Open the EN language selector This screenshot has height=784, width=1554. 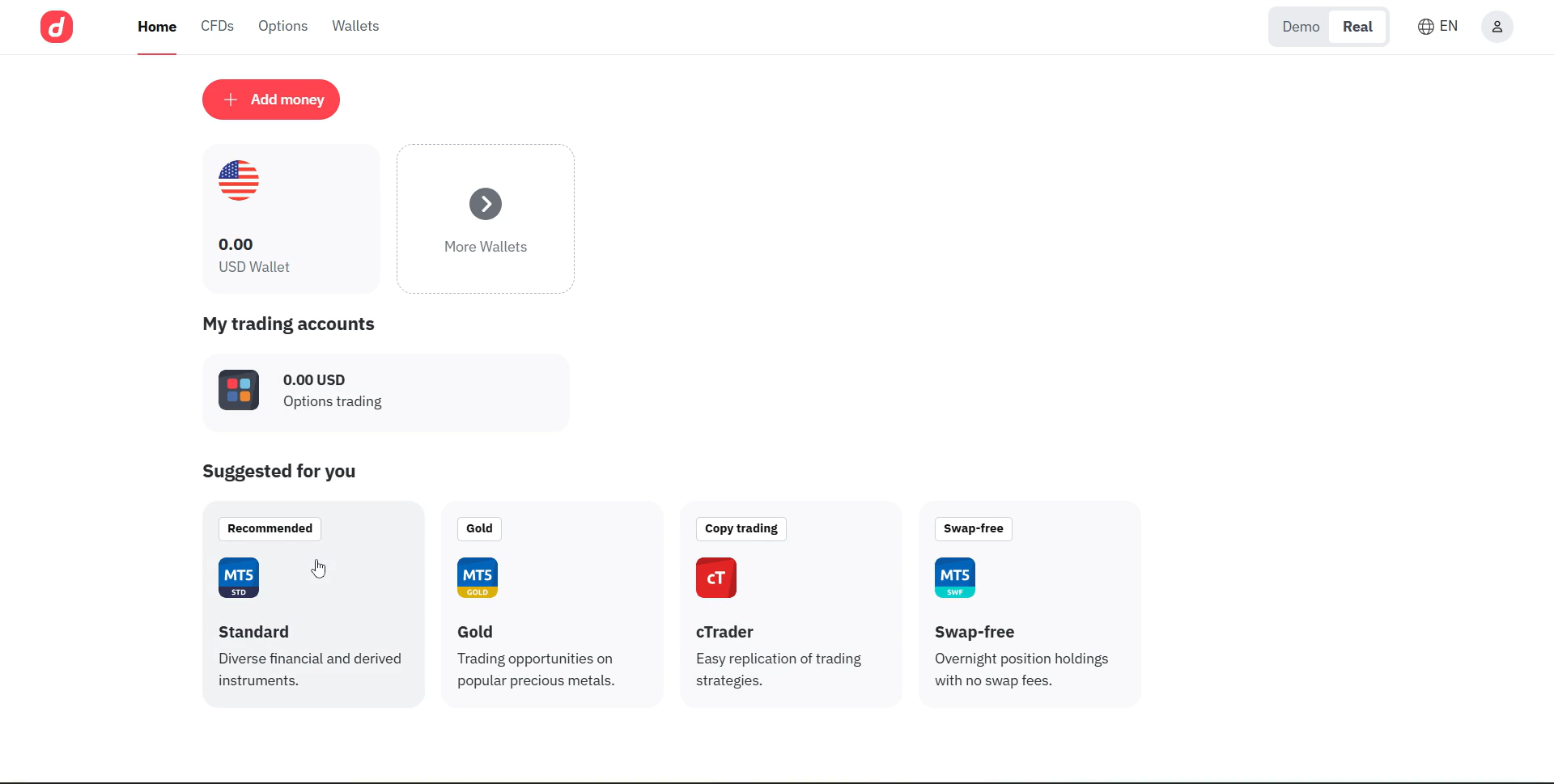click(x=1437, y=27)
